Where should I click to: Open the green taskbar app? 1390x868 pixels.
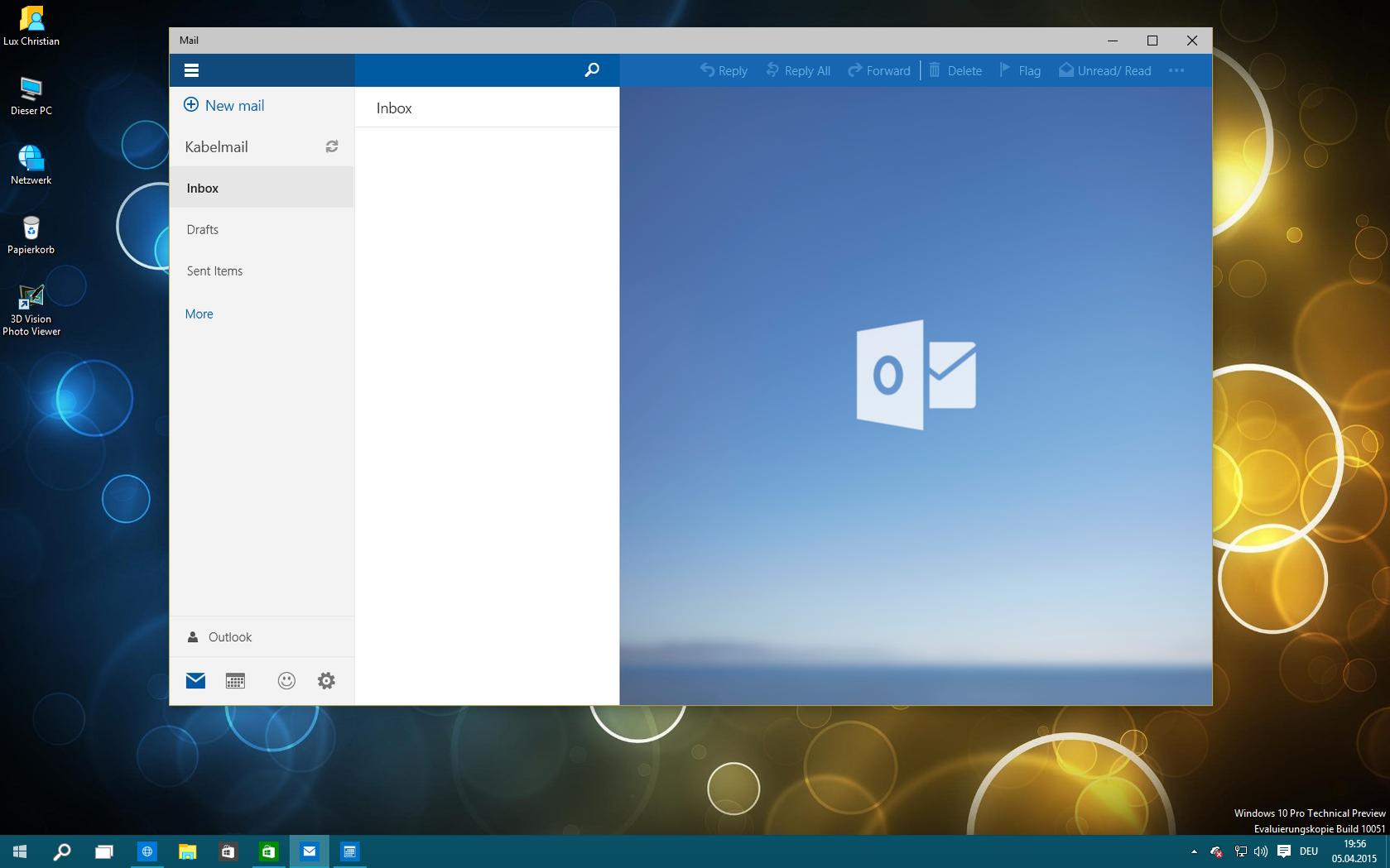[268, 851]
